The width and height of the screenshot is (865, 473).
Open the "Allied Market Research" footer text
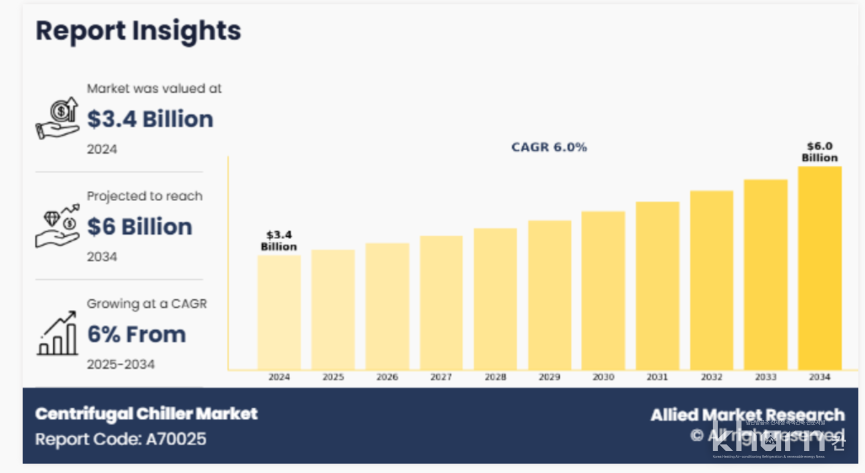pos(748,414)
